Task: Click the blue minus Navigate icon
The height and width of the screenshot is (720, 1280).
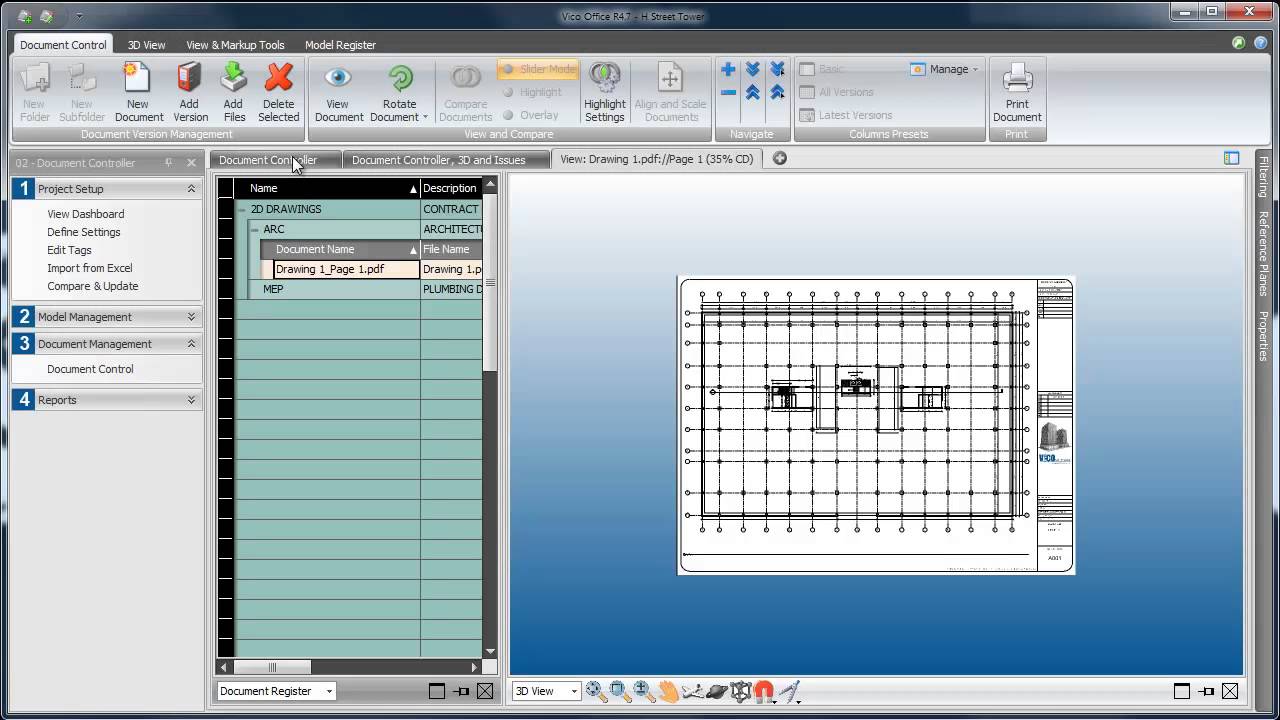Action: coord(728,92)
